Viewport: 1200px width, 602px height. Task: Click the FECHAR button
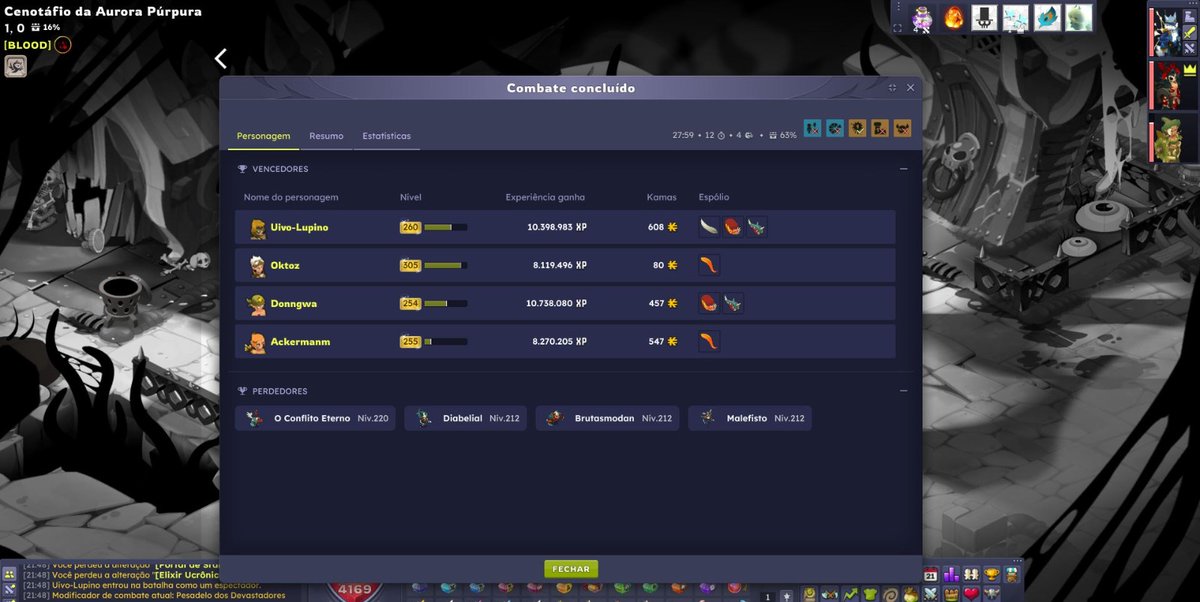[571, 569]
